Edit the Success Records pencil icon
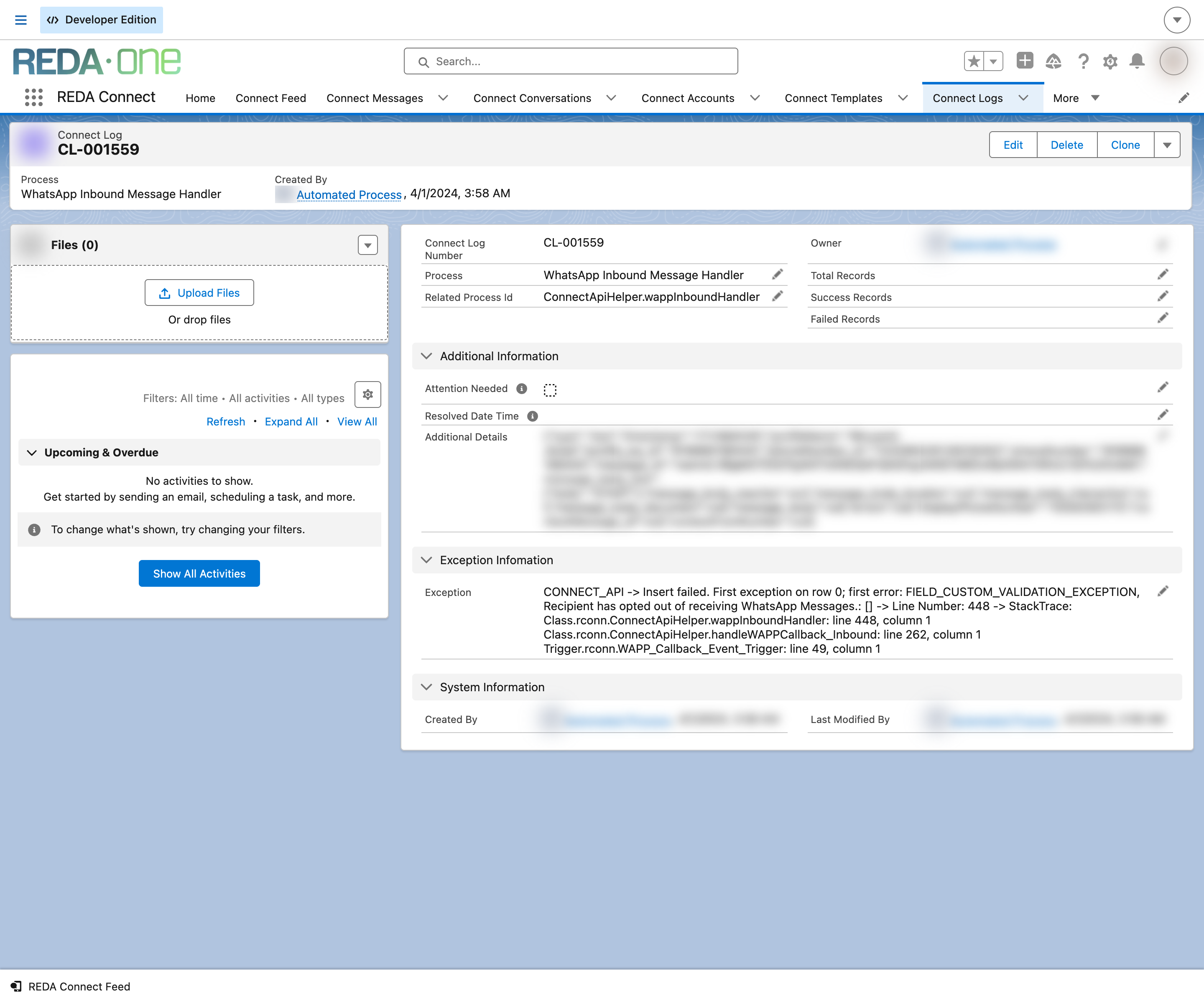The width and height of the screenshot is (1204, 1003). click(x=1163, y=296)
